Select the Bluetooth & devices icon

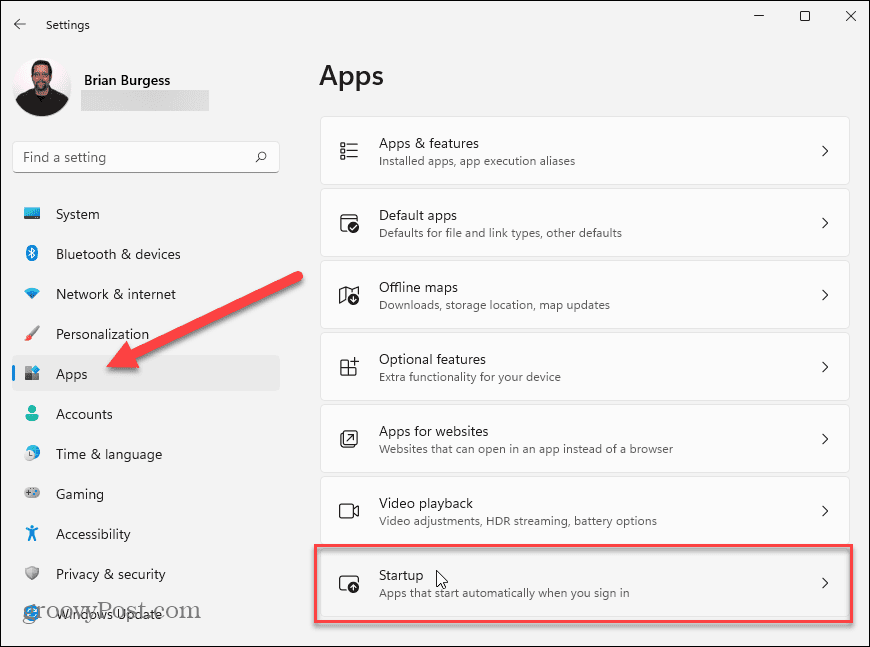tap(30, 254)
